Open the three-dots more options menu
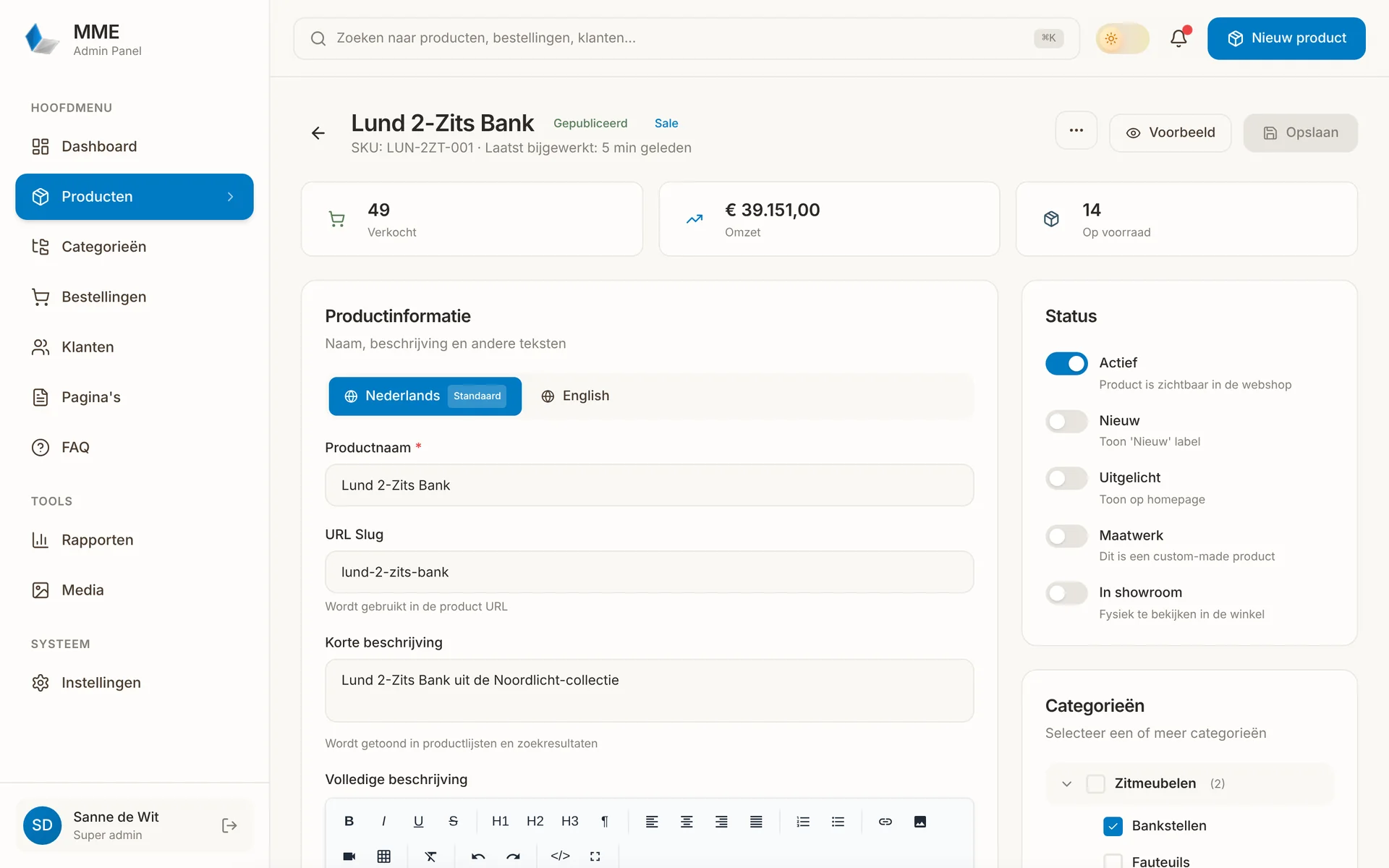 point(1076,131)
